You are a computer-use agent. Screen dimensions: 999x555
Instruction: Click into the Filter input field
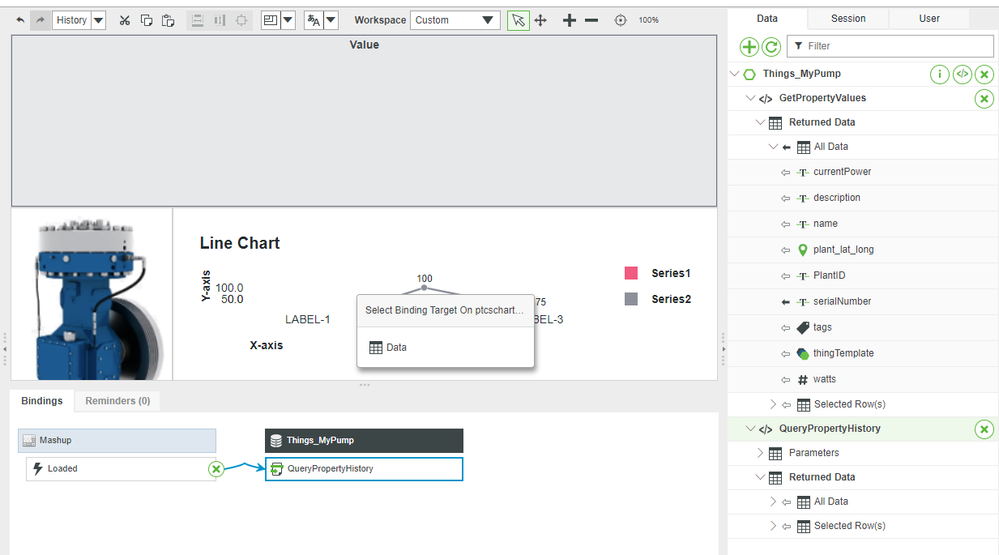(x=895, y=46)
